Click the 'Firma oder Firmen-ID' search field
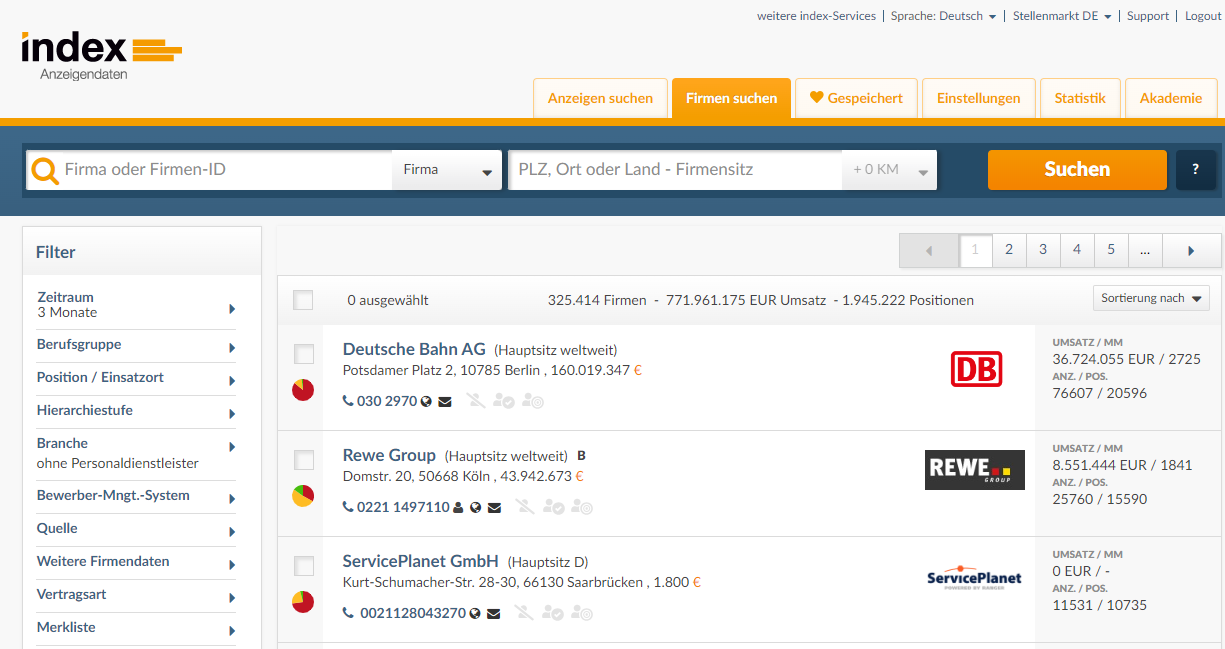Screen dimensions: 1225x649 pyautogui.click(x=225, y=170)
